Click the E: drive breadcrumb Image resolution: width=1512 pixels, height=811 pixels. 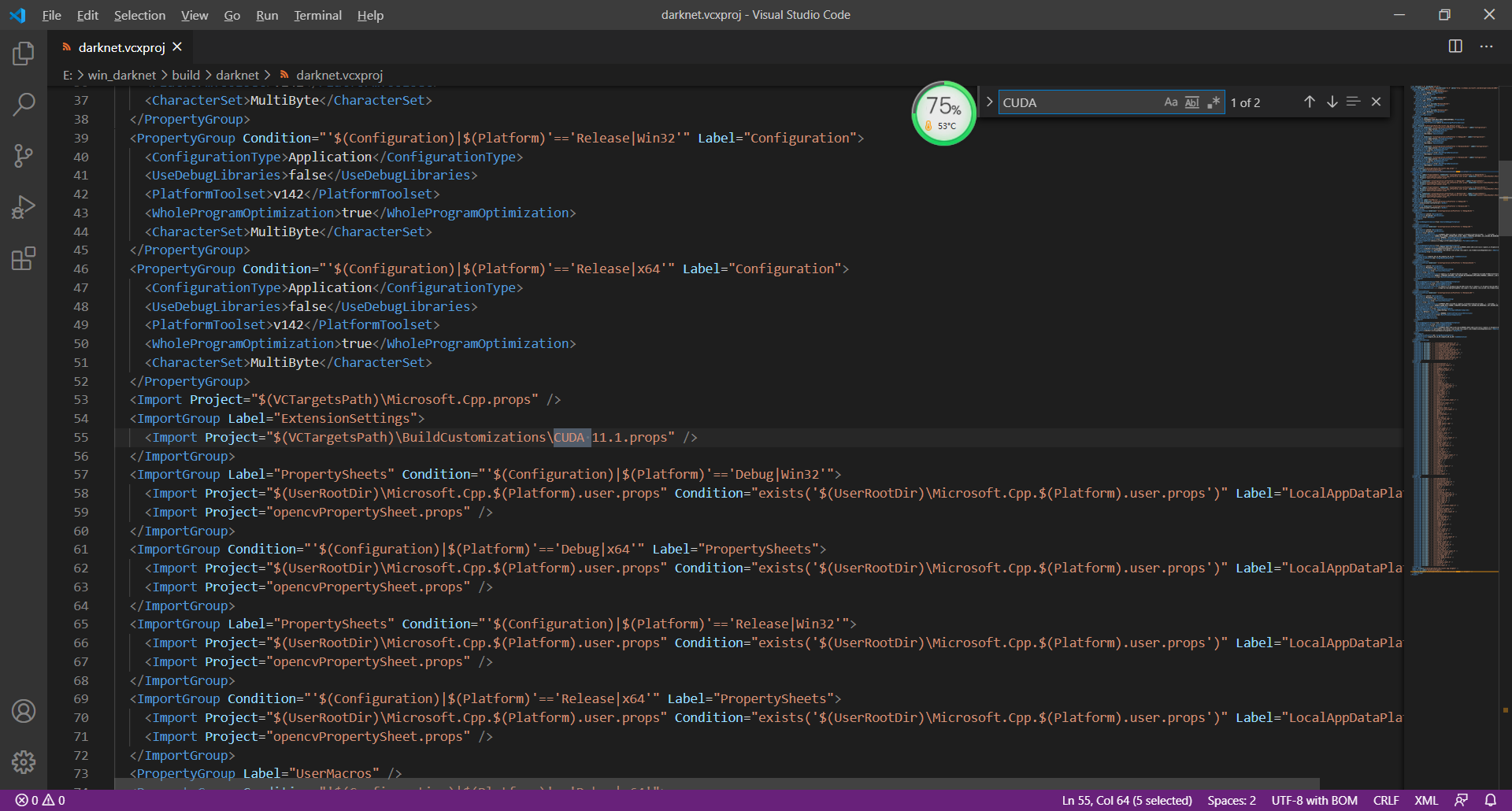coord(68,75)
